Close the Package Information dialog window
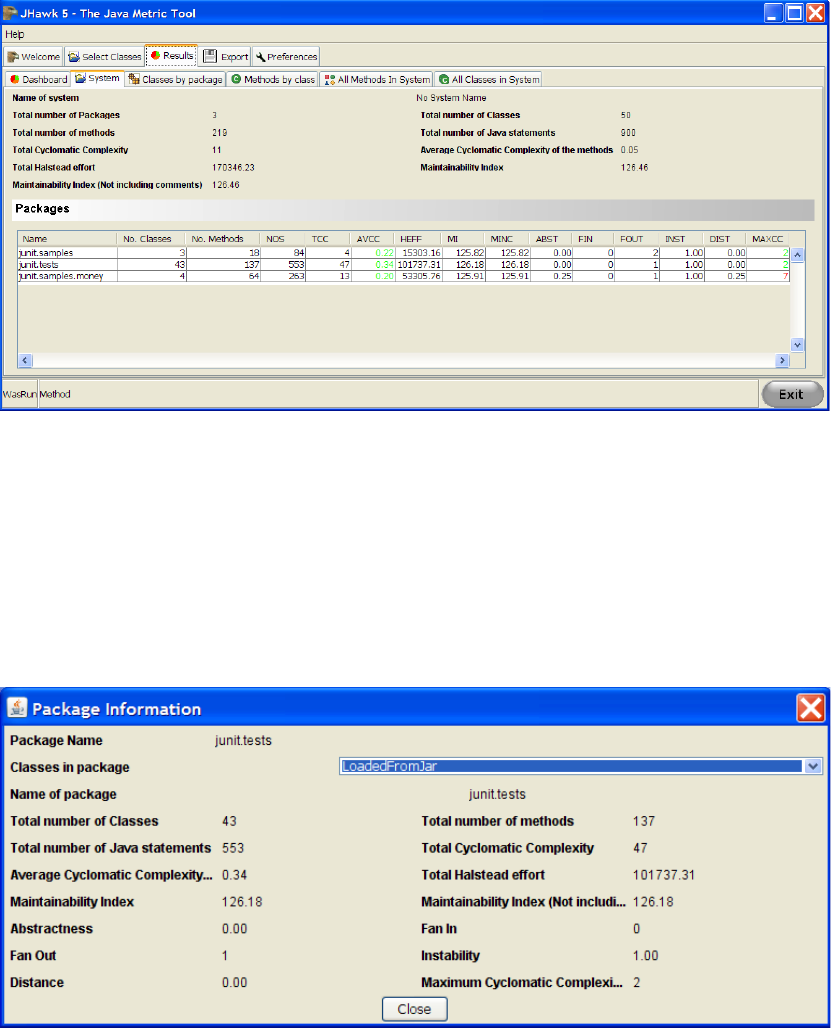The image size is (831, 1028). pyautogui.click(x=810, y=708)
